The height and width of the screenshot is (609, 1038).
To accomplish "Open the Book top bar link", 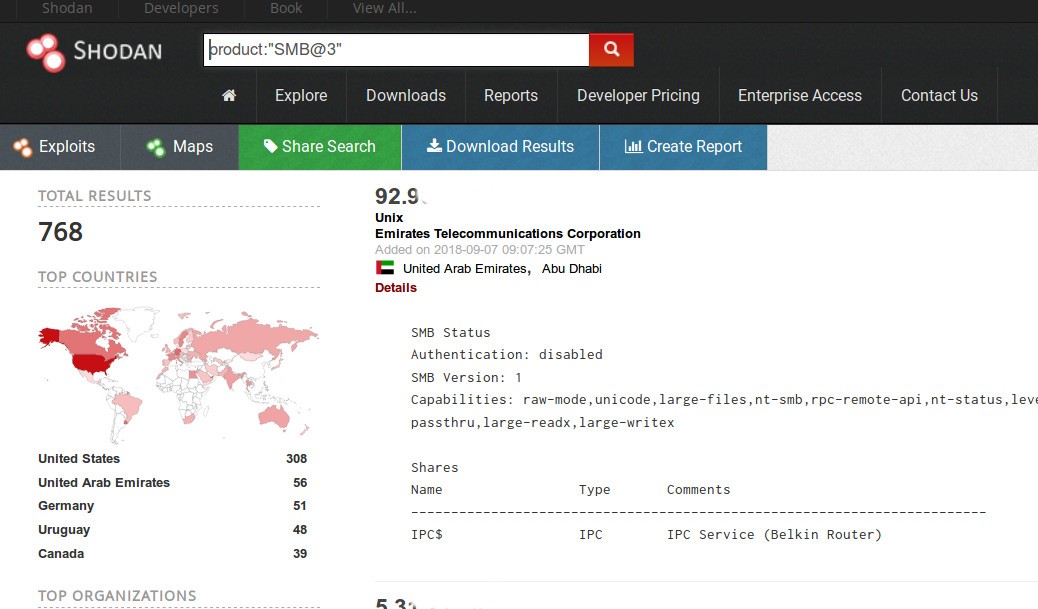I will point(286,8).
